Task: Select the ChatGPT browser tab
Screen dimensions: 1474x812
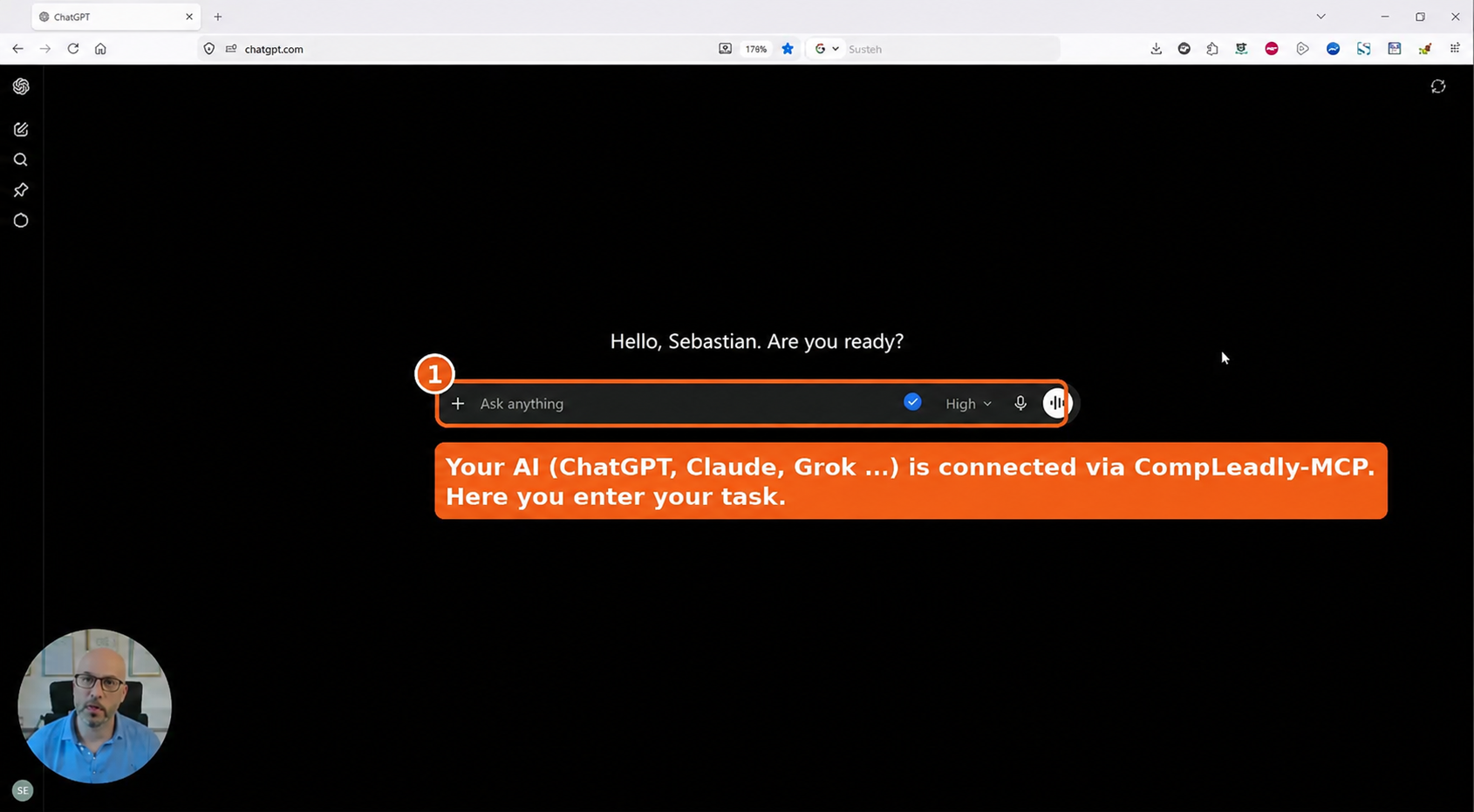Action: [116, 17]
